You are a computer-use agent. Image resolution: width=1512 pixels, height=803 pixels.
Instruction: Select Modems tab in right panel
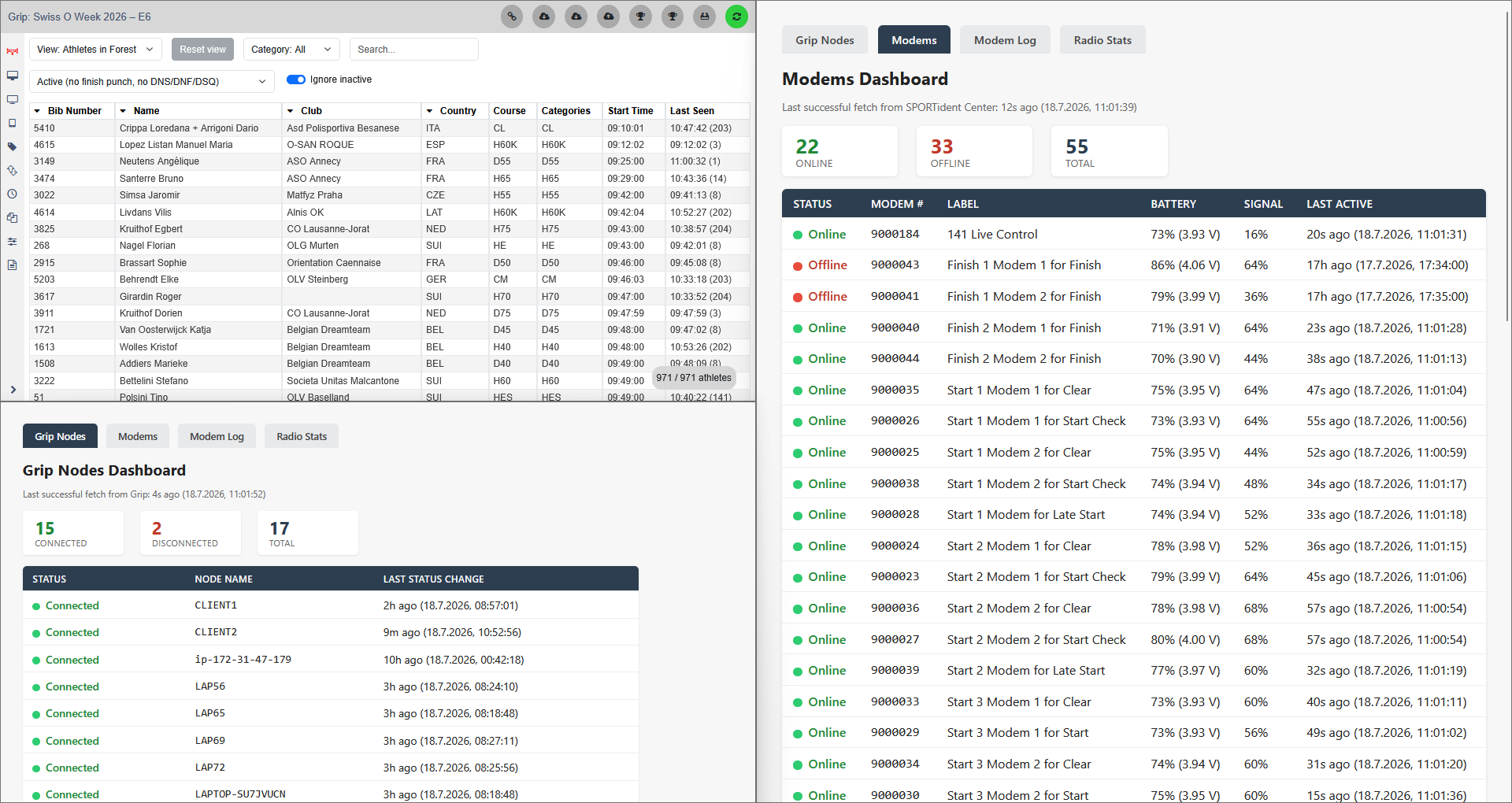click(x=913, y=40)
